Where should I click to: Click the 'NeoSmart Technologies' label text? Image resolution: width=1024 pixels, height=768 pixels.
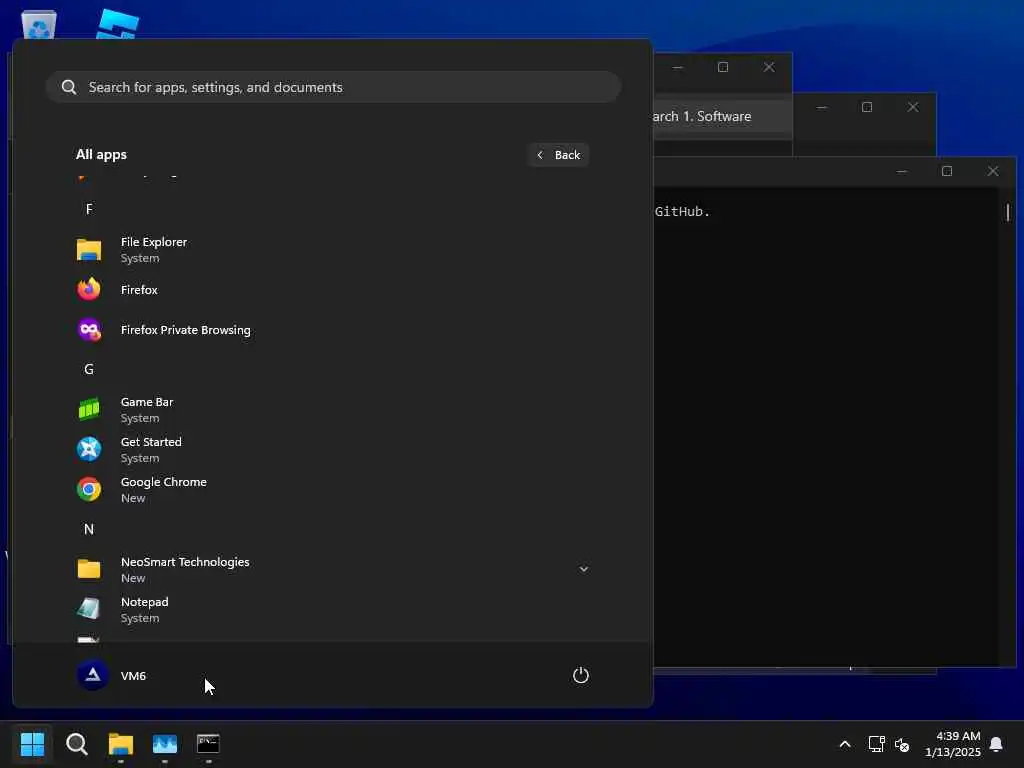185,562
